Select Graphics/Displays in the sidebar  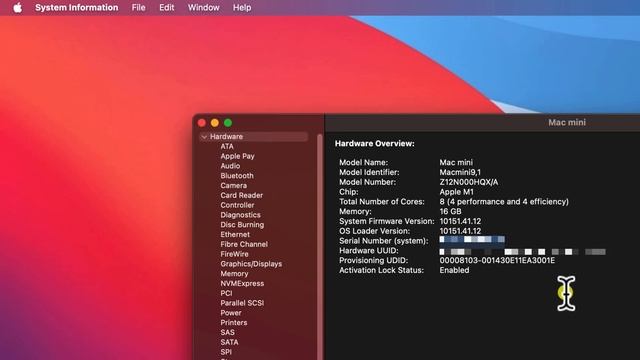[x=251, y=264]
